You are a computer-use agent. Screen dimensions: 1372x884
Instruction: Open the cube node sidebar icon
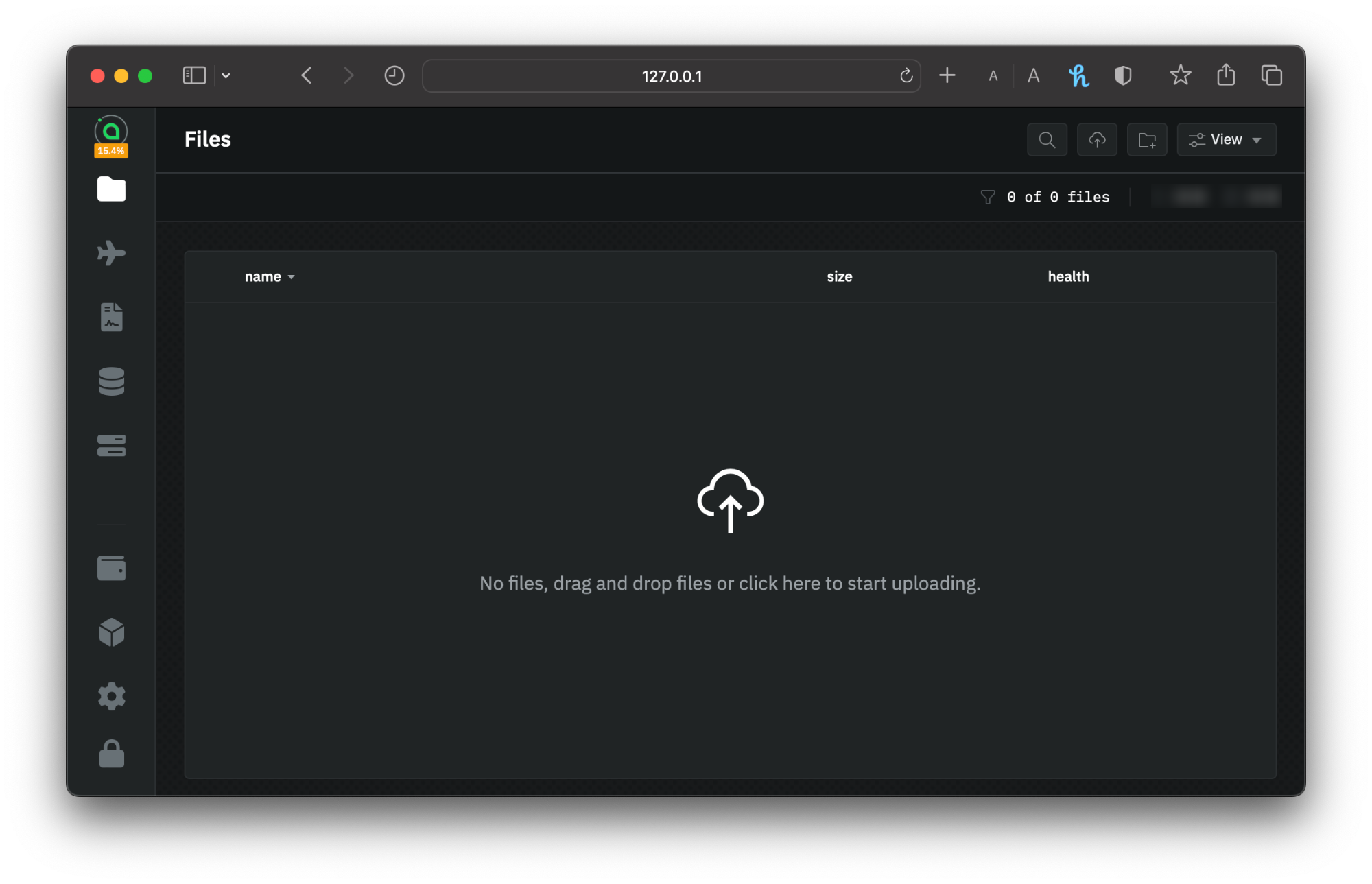tap(111, 632)
